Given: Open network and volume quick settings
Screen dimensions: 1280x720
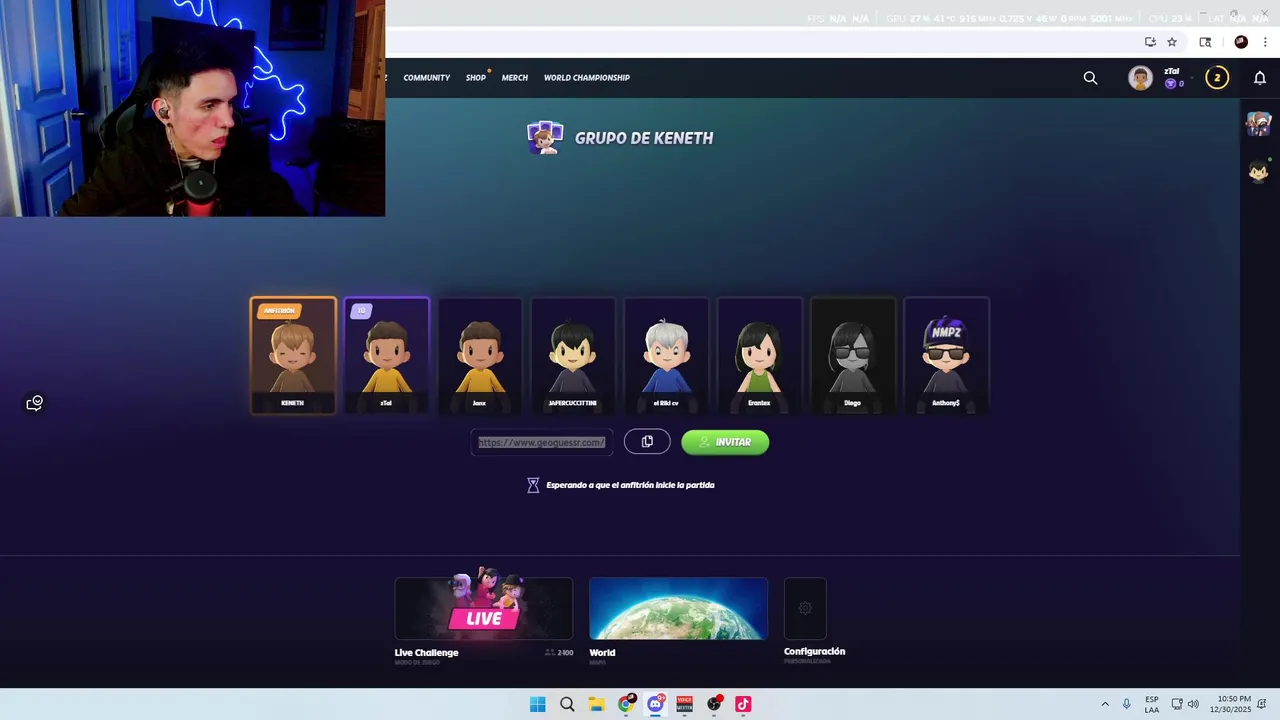Looking at the screenshot, I should (1185, 704).
